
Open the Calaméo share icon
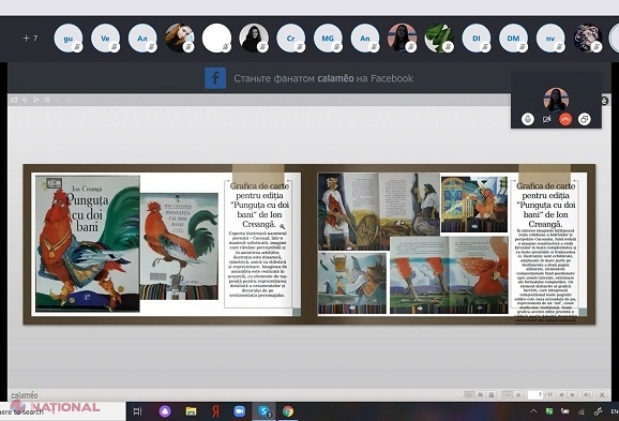[36, 100]
